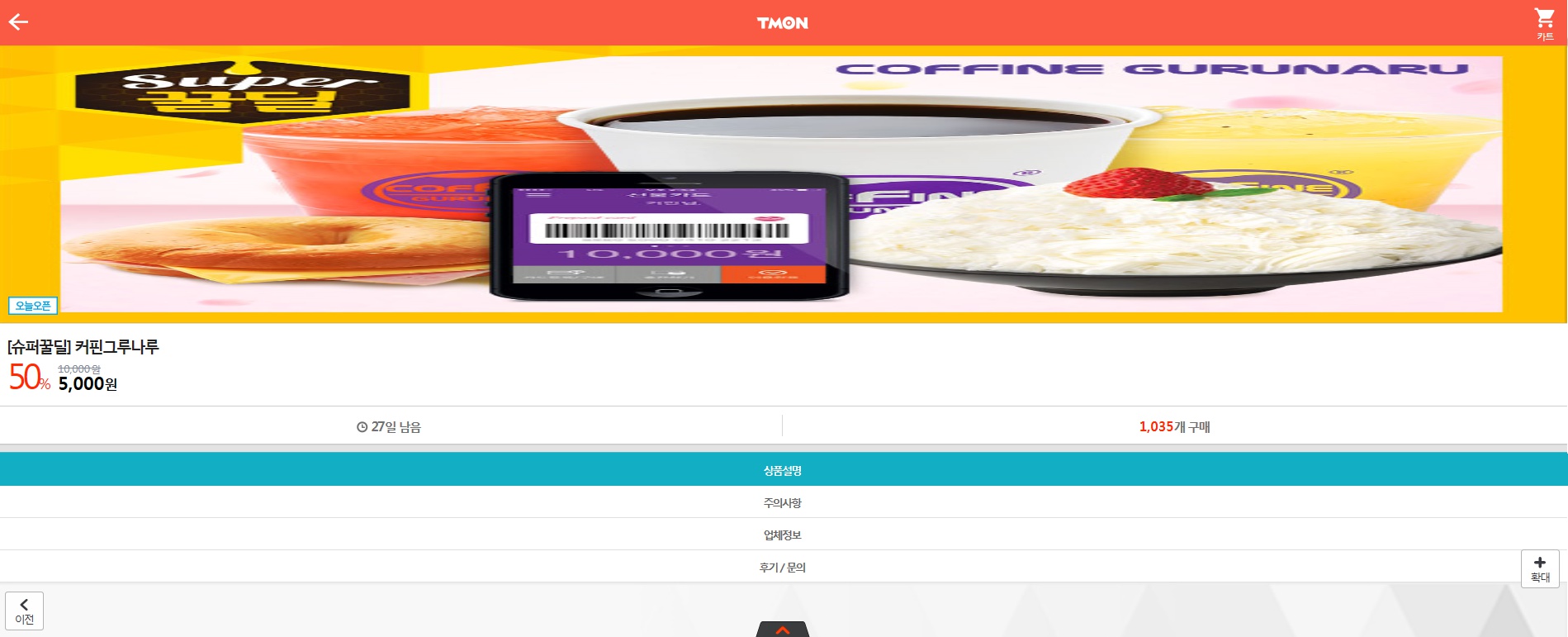Viewport: 1568px width, 637px height.
Task: Click the product title [슈퍼꿀딜] 커핀그루나루
Action: point(83,347)
